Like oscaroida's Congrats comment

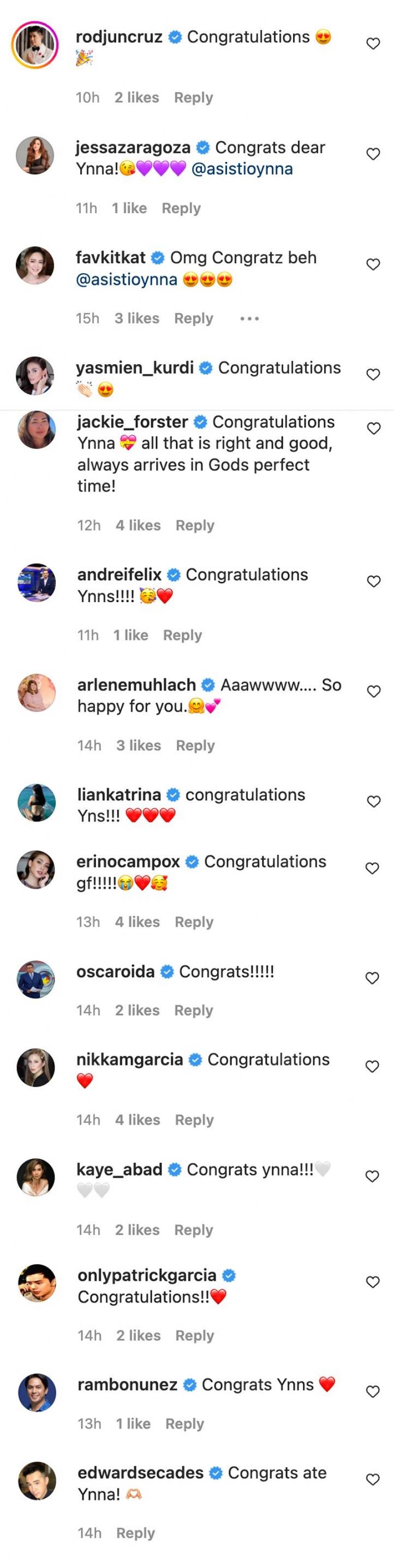(x=372, y=978)
